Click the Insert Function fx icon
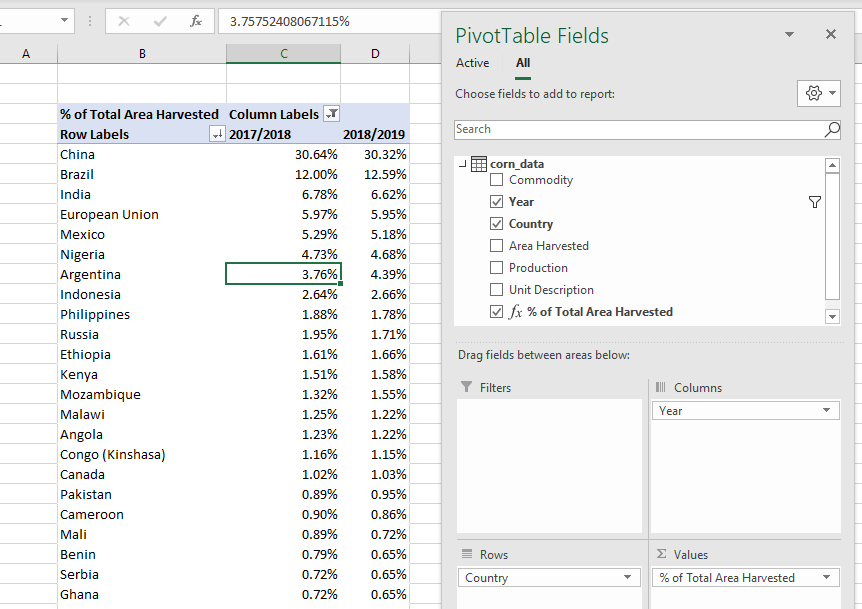 click(195, 20)
